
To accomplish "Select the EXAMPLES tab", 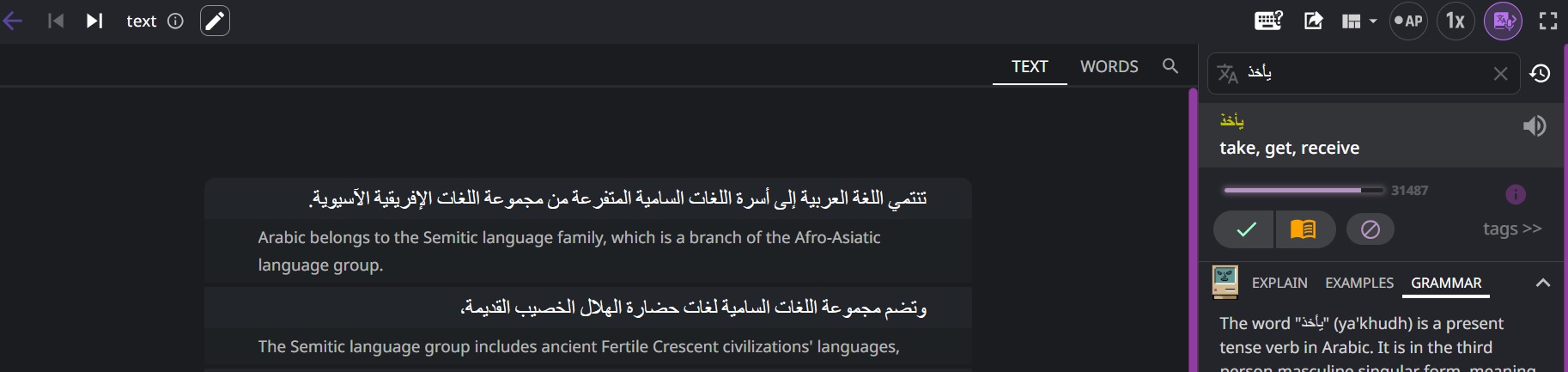I will (1358, 283).
